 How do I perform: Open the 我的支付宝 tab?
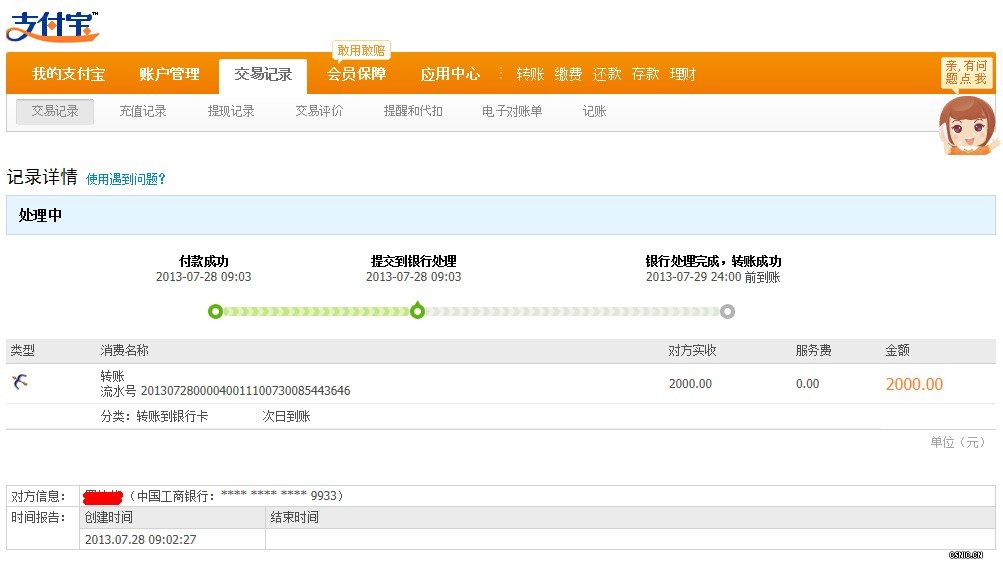pyautogui.click(x=68, y=74)
